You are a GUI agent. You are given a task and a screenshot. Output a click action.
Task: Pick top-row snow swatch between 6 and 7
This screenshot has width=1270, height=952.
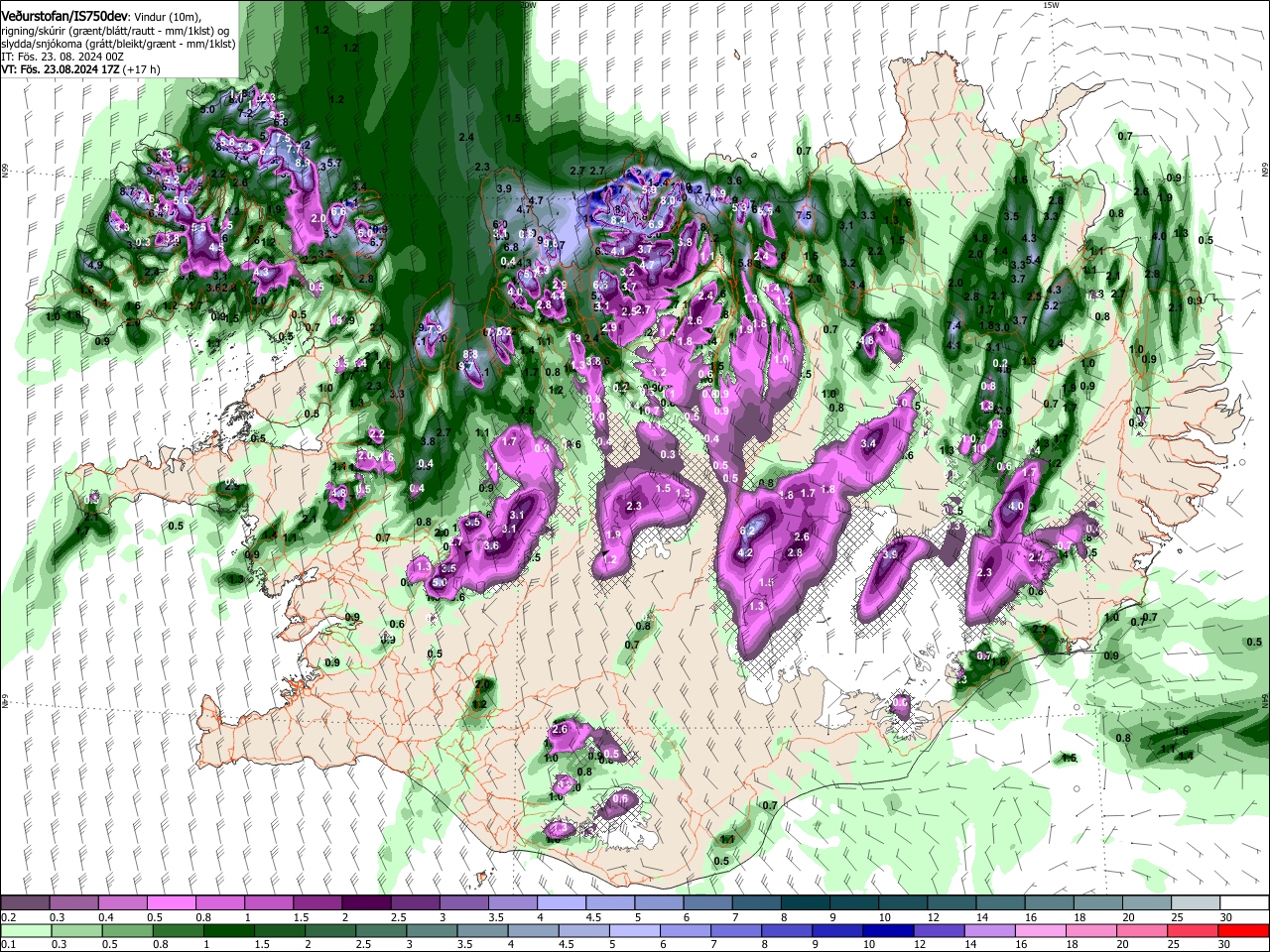pos(708,903)
